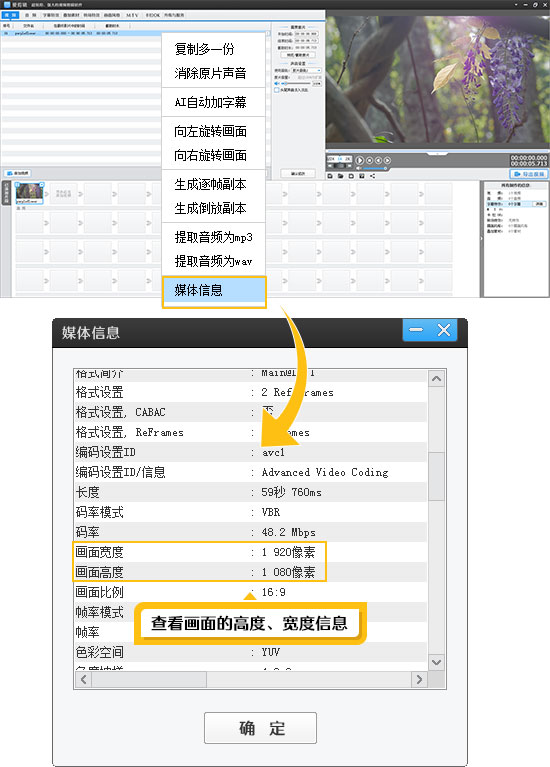
Task: Select the highlighted video row in the clip list
Action: pyautogui.click(x=135, y=33)
